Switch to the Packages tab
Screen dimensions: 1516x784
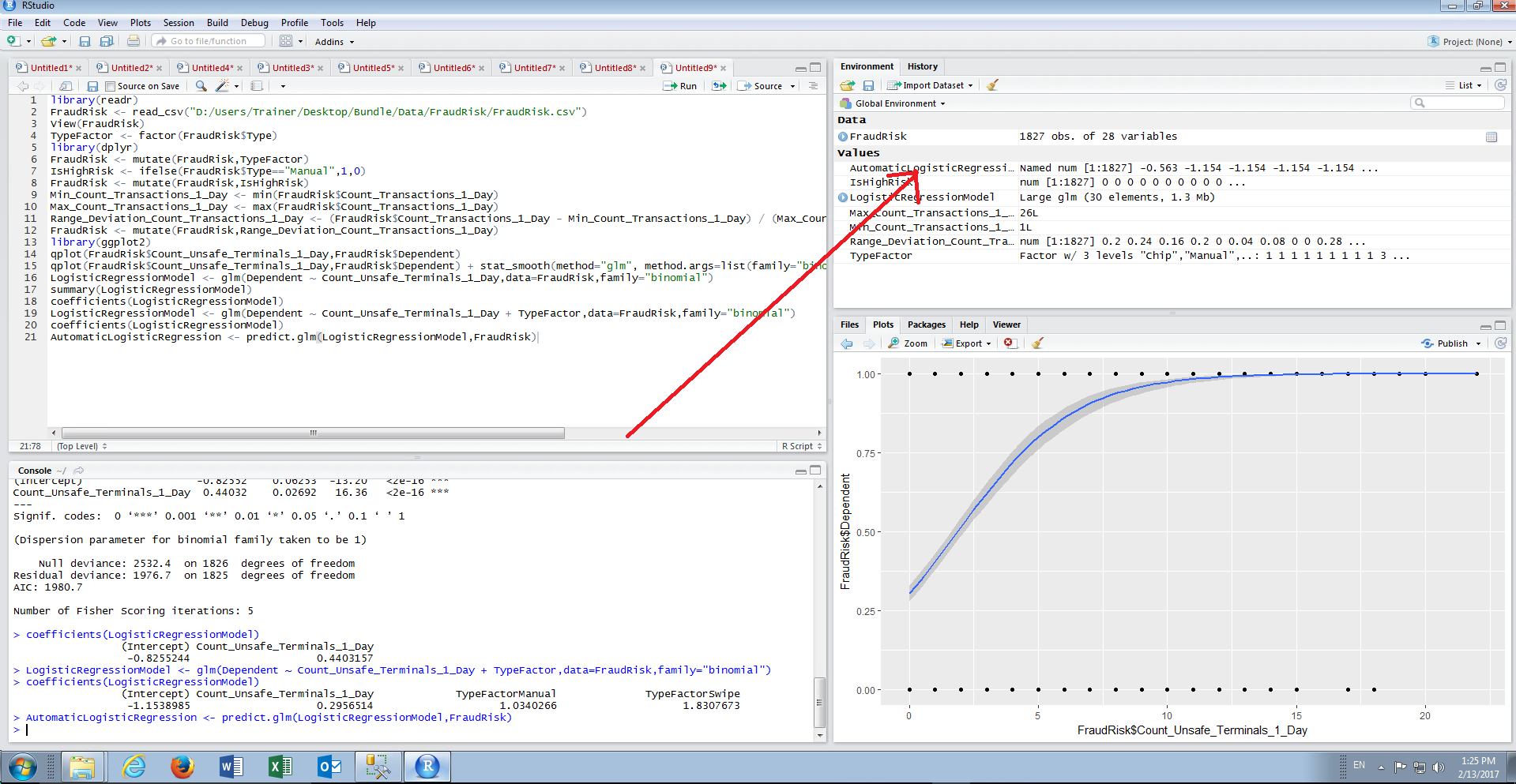(926, 324)
